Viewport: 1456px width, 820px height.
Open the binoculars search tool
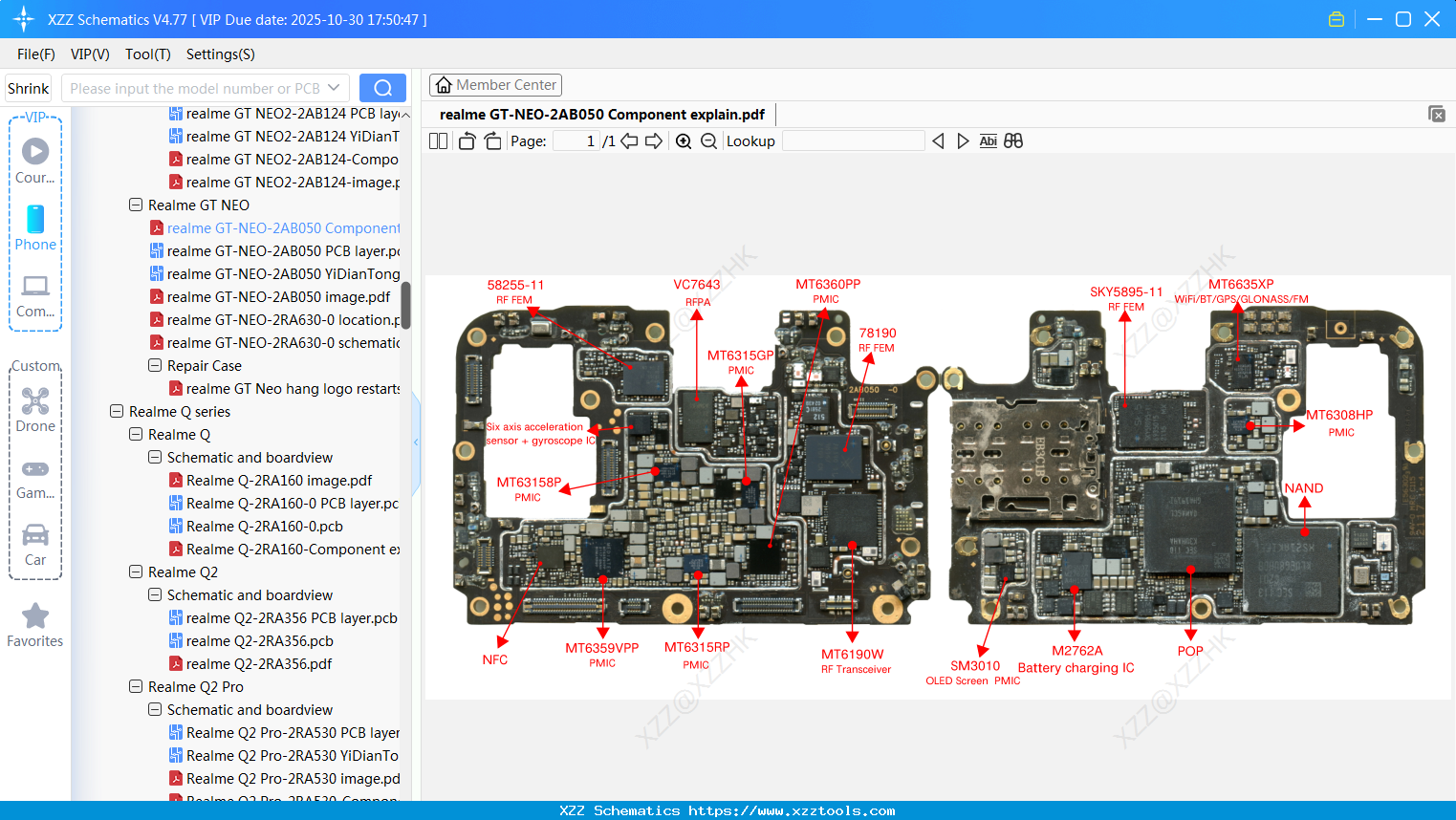pyautogui.click(x=1013, y=141)
